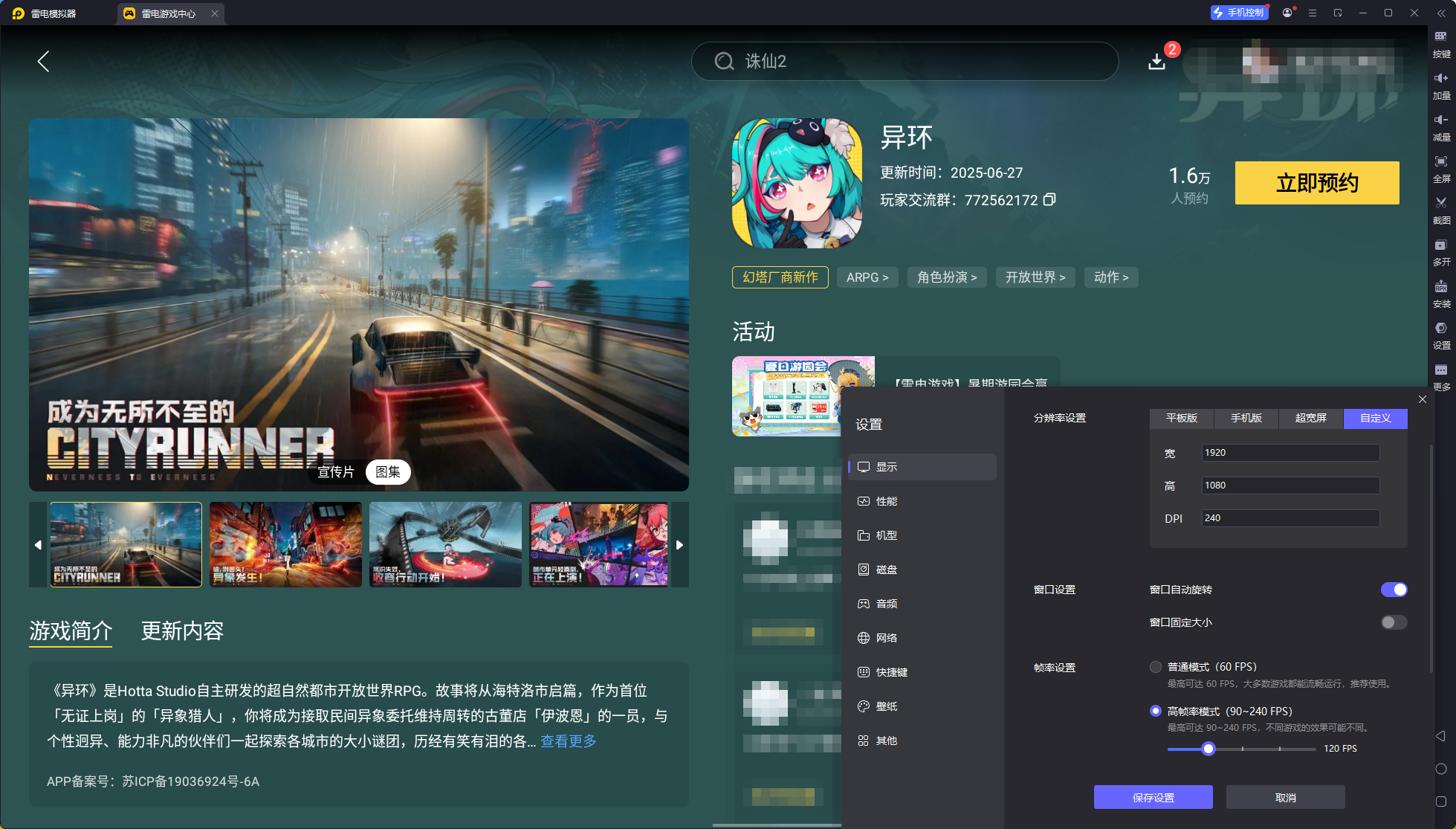This screenshot has height=829, width=1456.
Task: Open the 幻塔厂商新作 tag
Action: (x=780, y=277)
